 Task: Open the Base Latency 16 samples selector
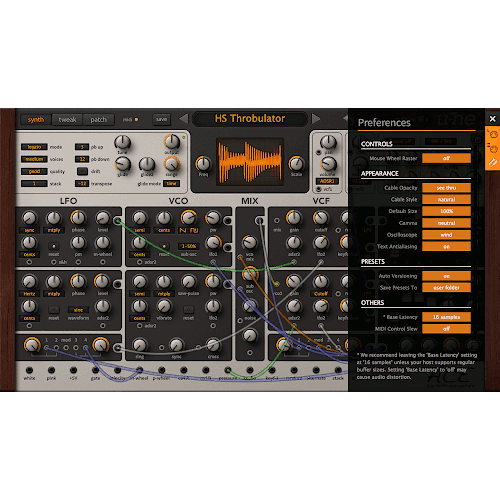click(446, 317)
